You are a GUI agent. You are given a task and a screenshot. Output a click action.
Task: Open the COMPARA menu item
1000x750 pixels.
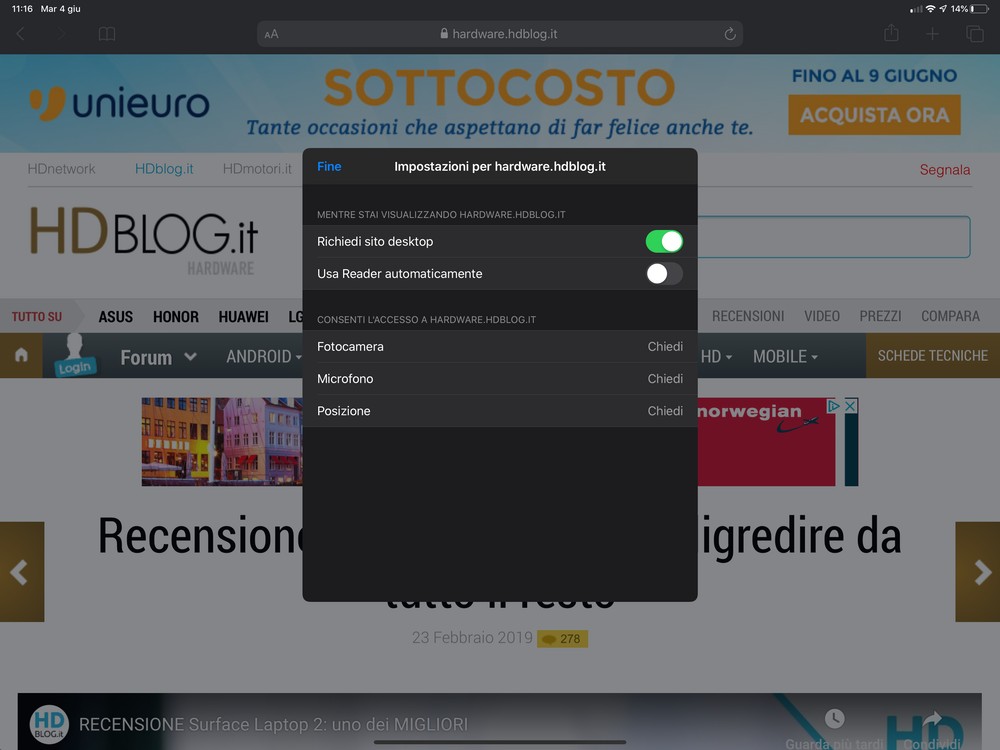(950, 316)
